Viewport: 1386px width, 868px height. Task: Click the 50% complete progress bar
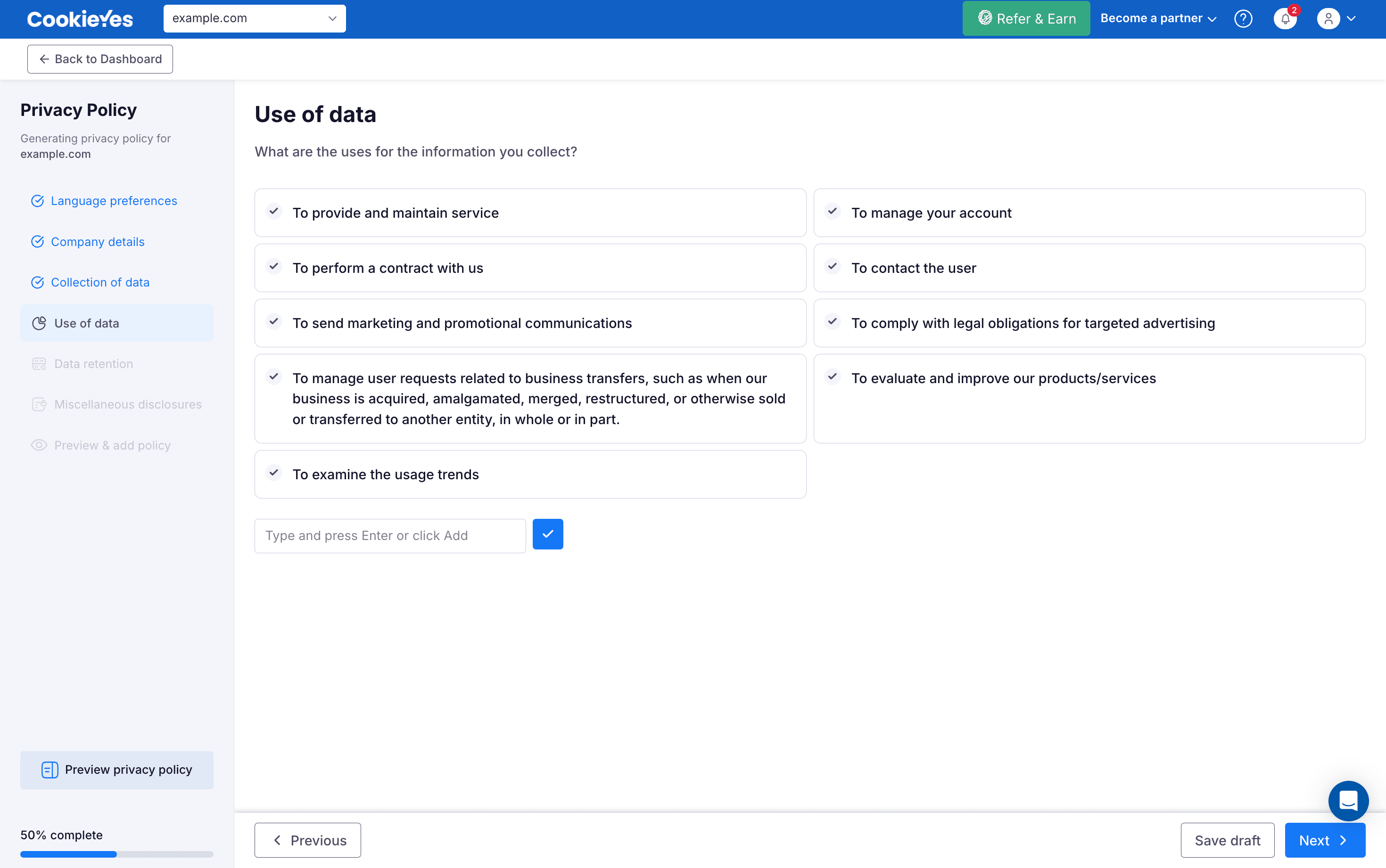click(116, 854)
